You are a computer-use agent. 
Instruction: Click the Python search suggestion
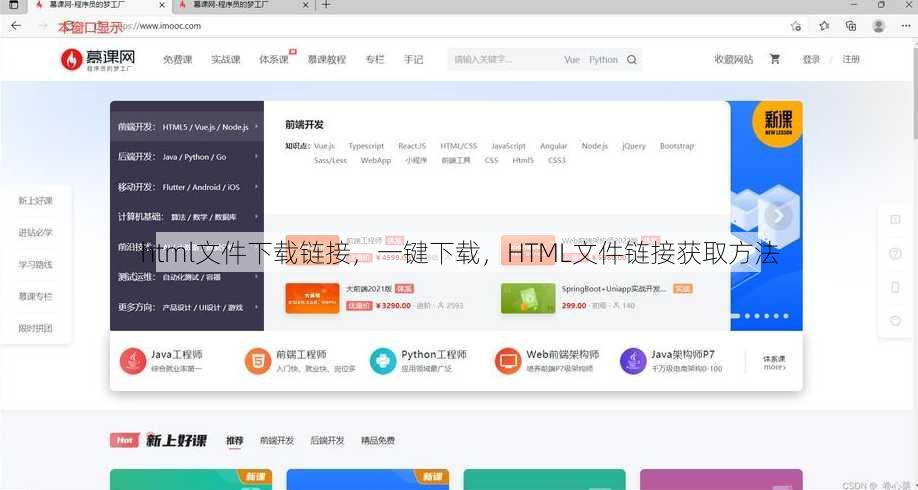[603, 60]
